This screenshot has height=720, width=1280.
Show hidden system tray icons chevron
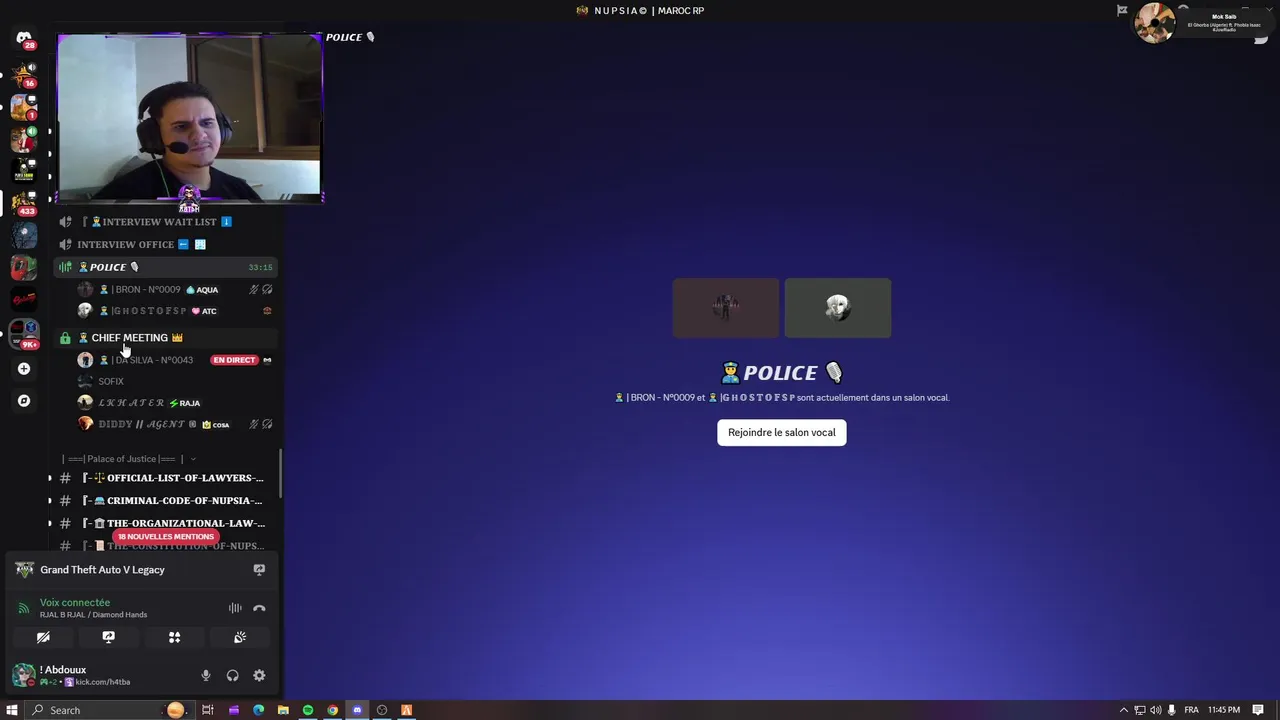(x=1123, y=710)
